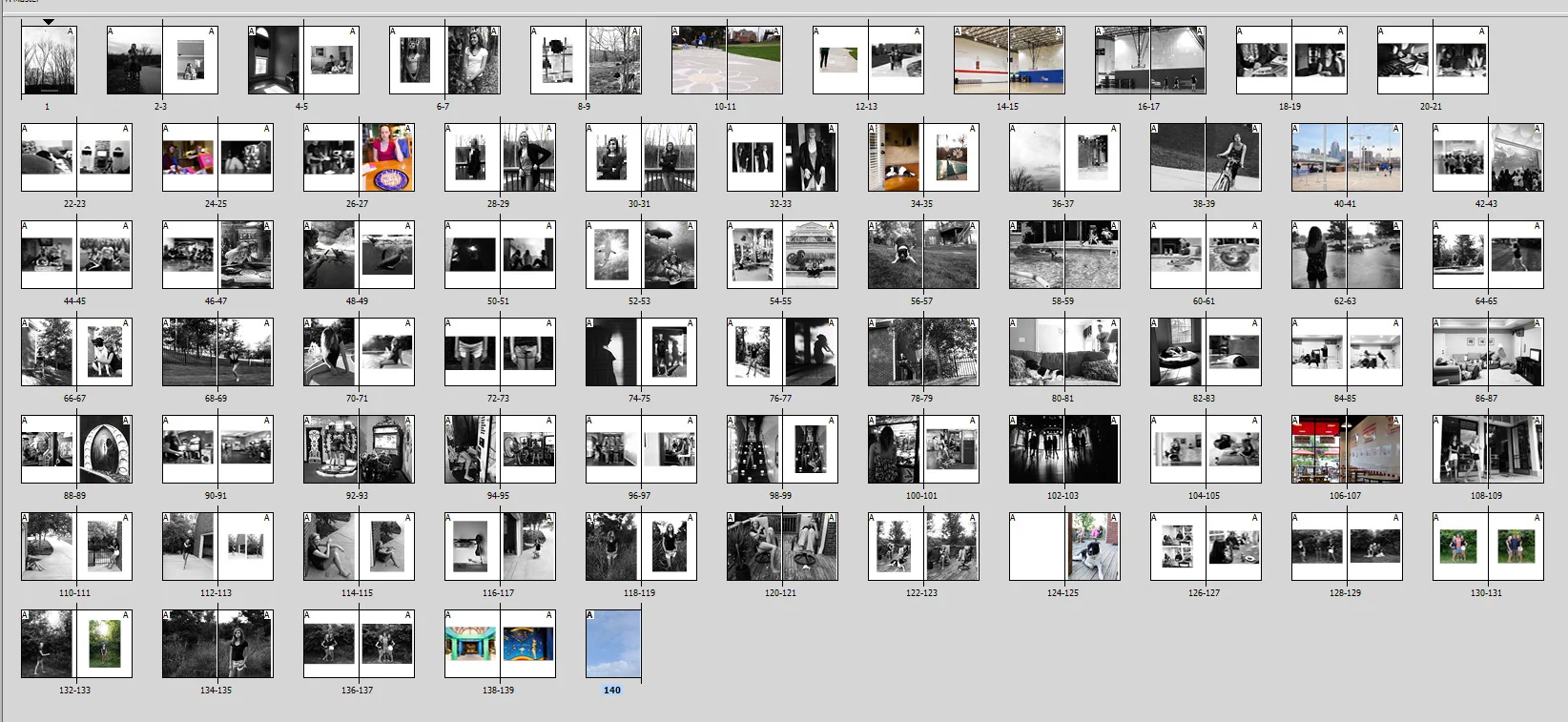Select the 78-79 page spread
The image size is (1568, 722).
tap(922, 352)
